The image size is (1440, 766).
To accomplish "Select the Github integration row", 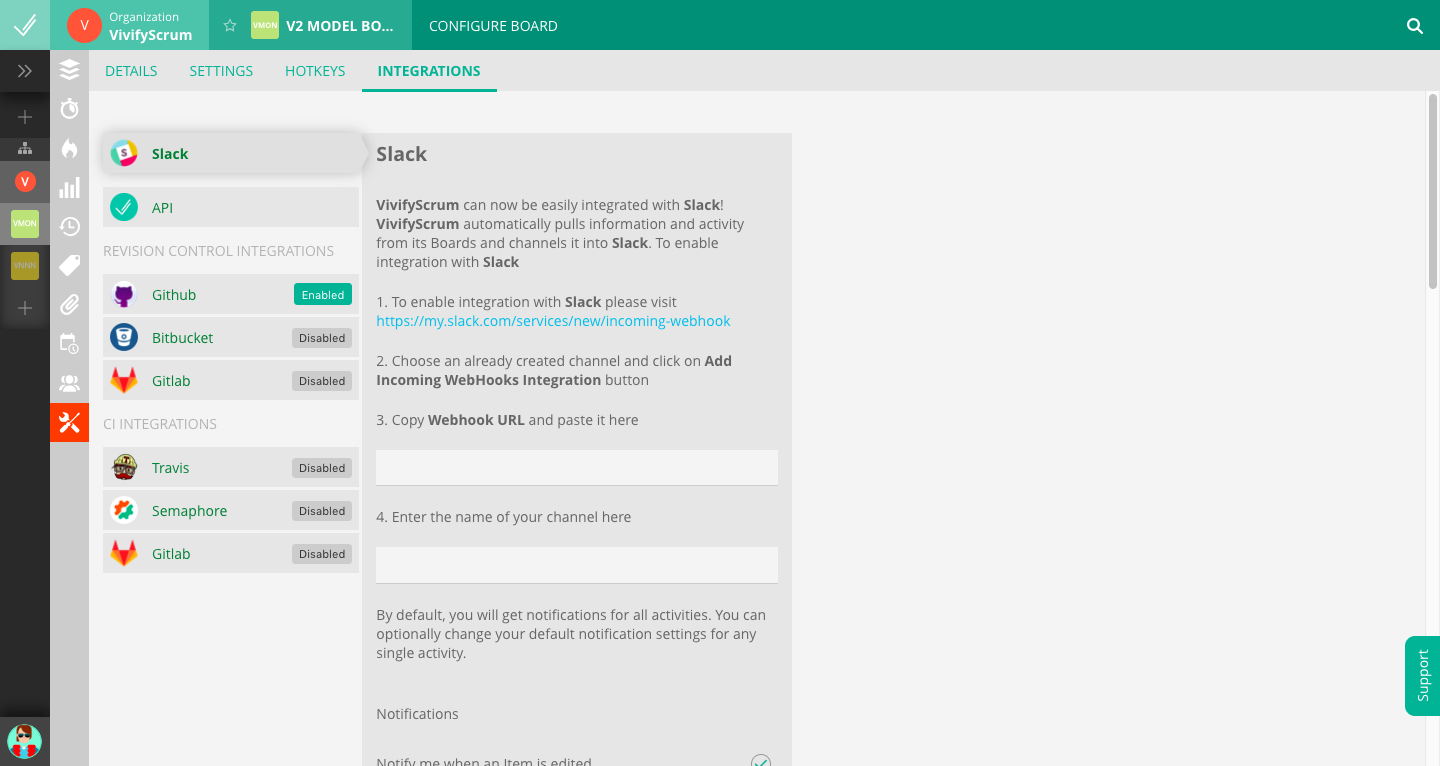I will pos(231,295).
